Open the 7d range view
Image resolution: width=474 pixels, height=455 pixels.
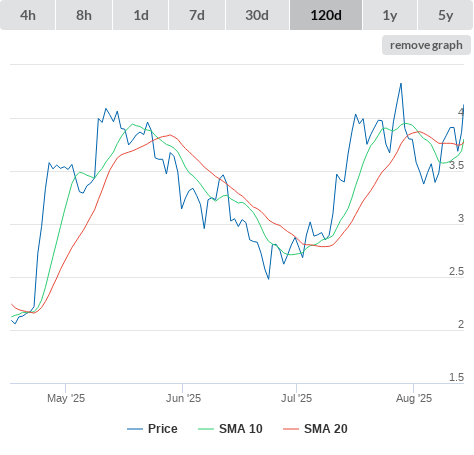click(x=197, y=15)
